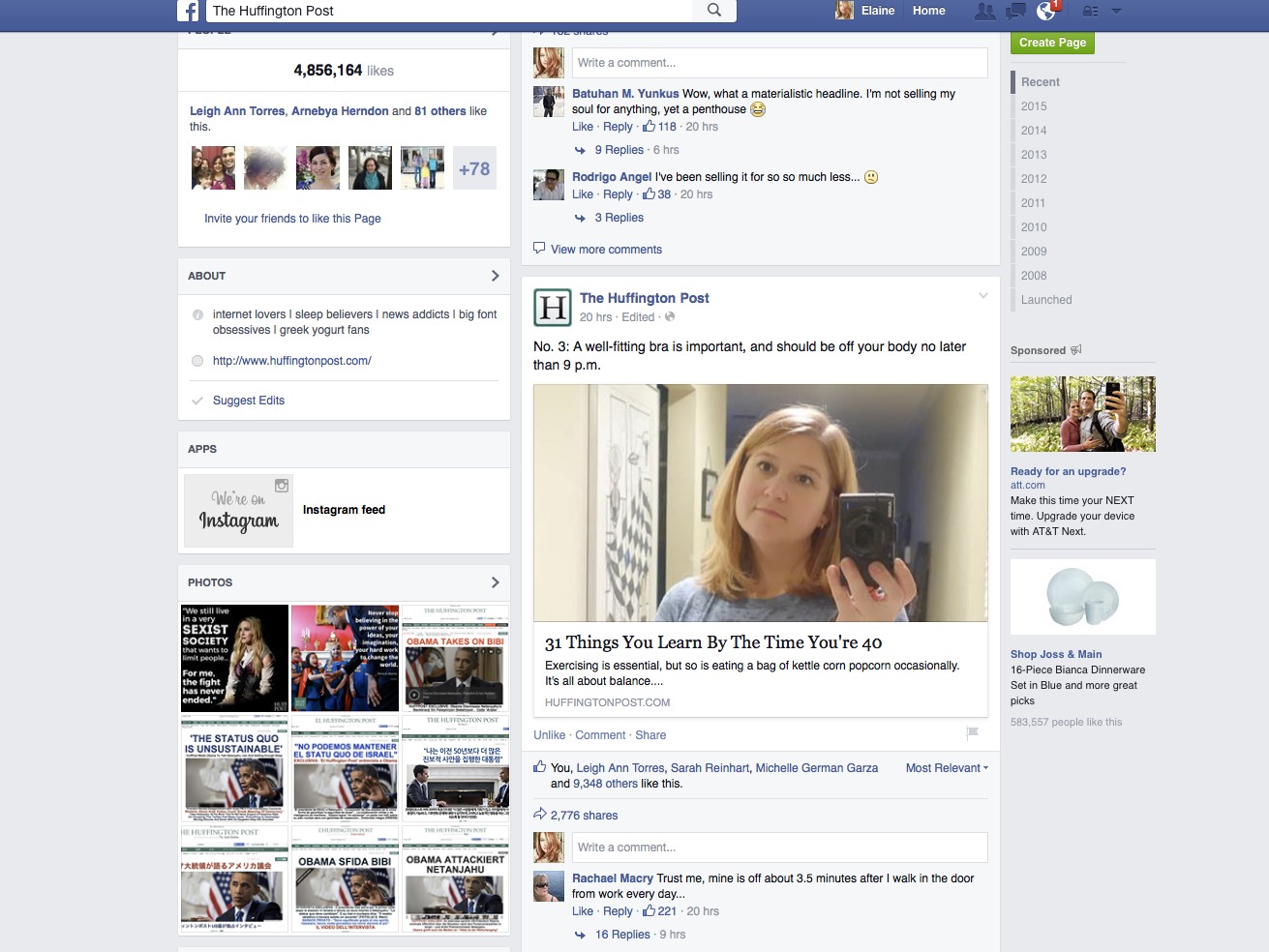The width and height of the screenshot is (1269, 952).
Task: Like Batuhan M. Yunkus's comment
Action: [583, 127]
